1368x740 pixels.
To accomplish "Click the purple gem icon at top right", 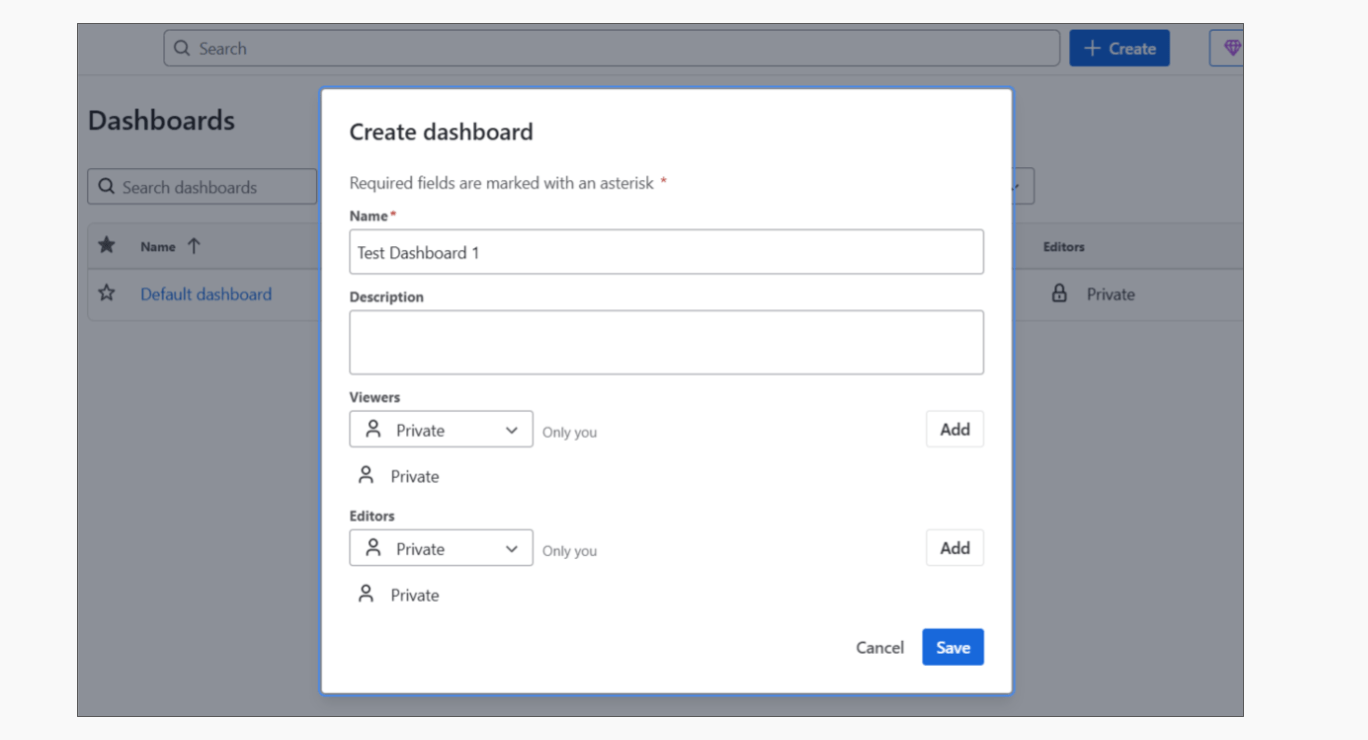I will (1231, 48).
